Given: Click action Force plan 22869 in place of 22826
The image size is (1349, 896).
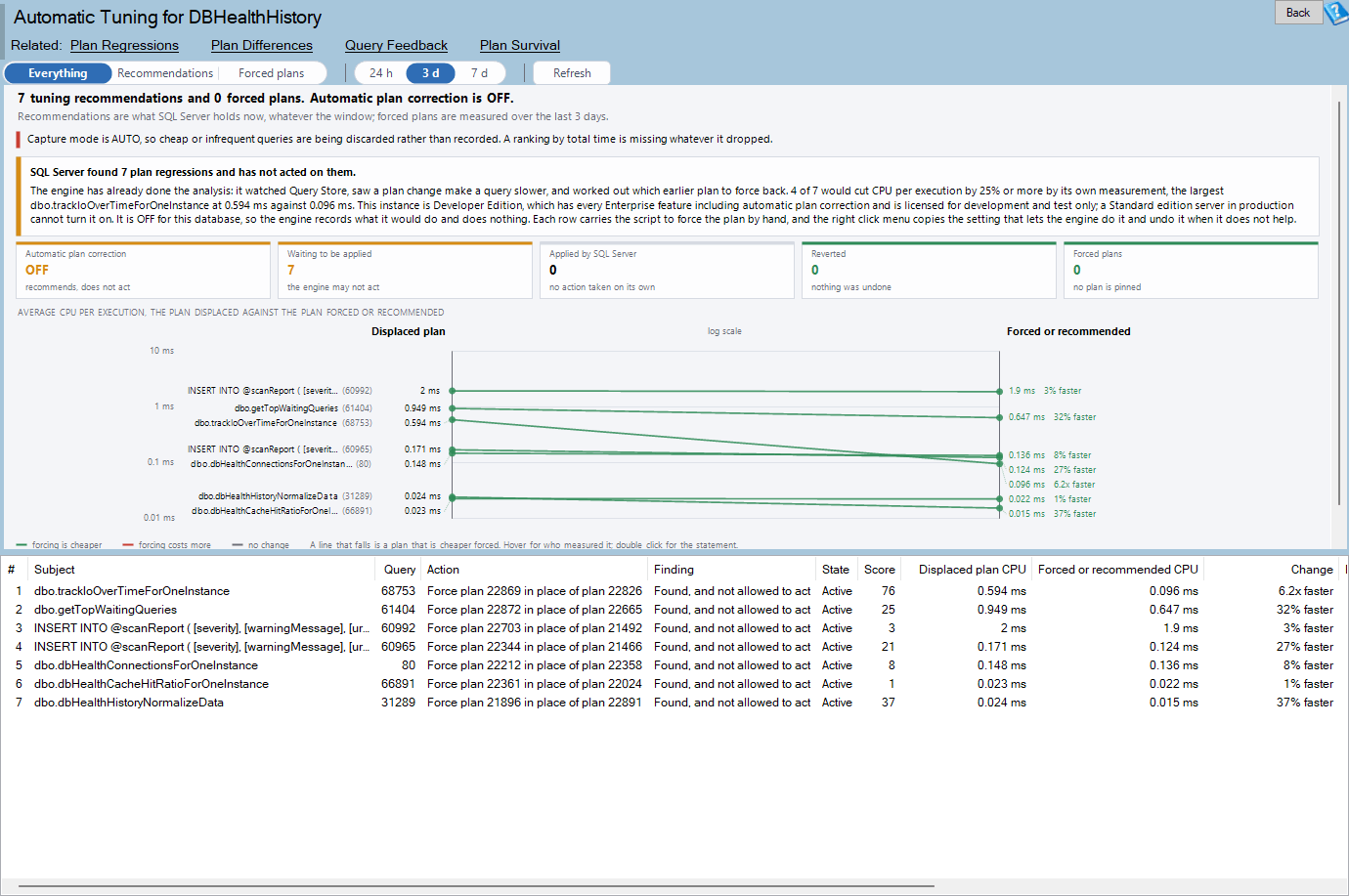Looking at the screenshot, I should 535,591.
